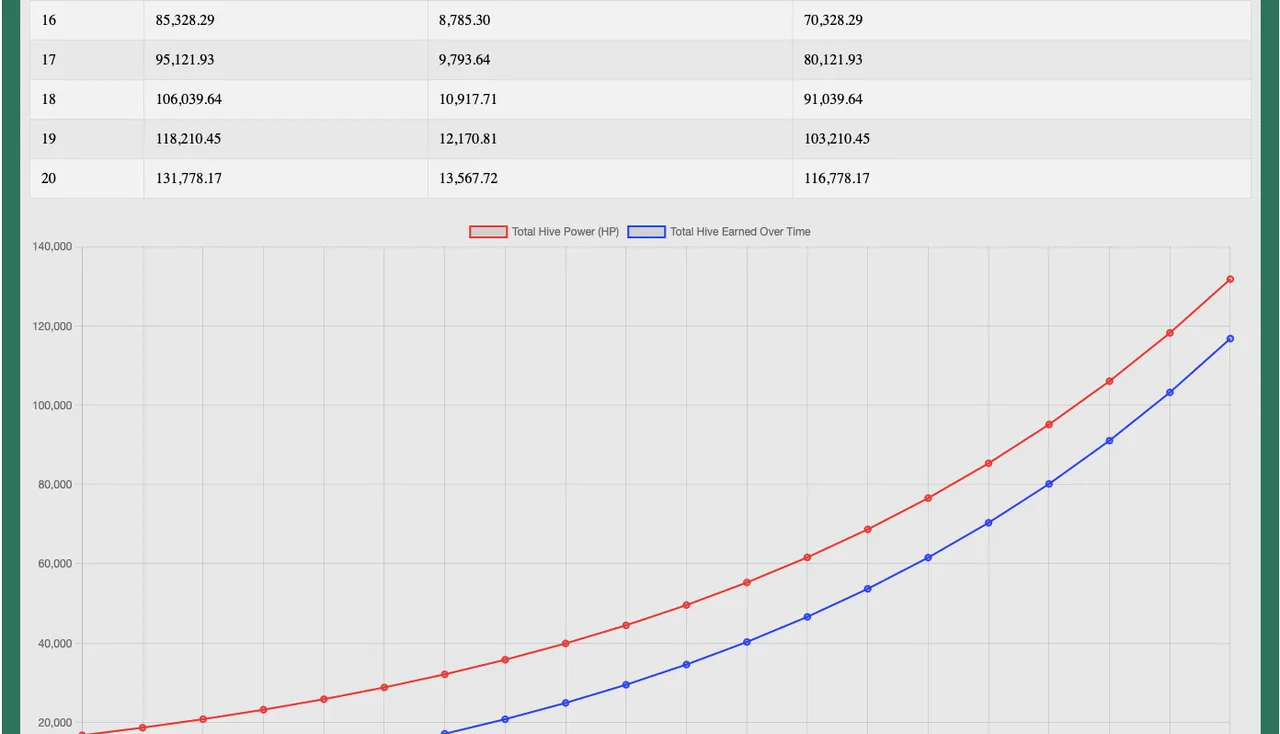Click the 40,000 y-axis label
This screenshot has width=1280, height=734.
[x=55, y=643]
